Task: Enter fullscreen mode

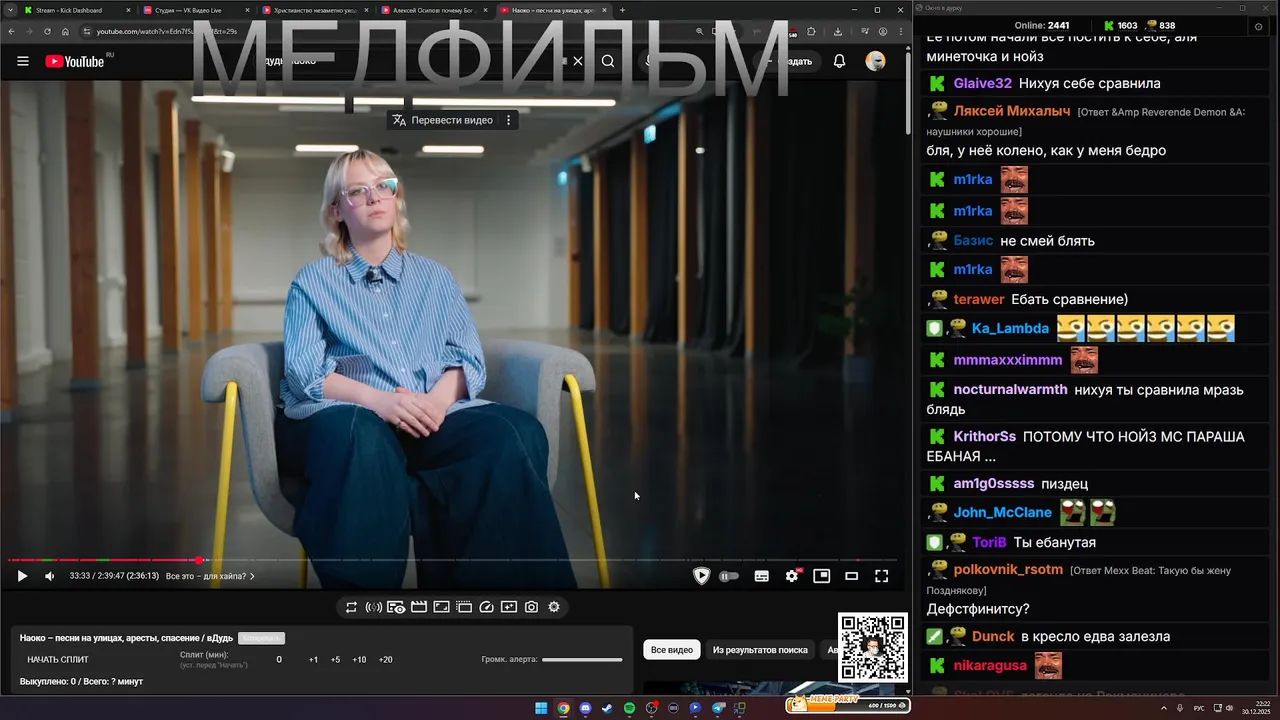Action: 881,576
